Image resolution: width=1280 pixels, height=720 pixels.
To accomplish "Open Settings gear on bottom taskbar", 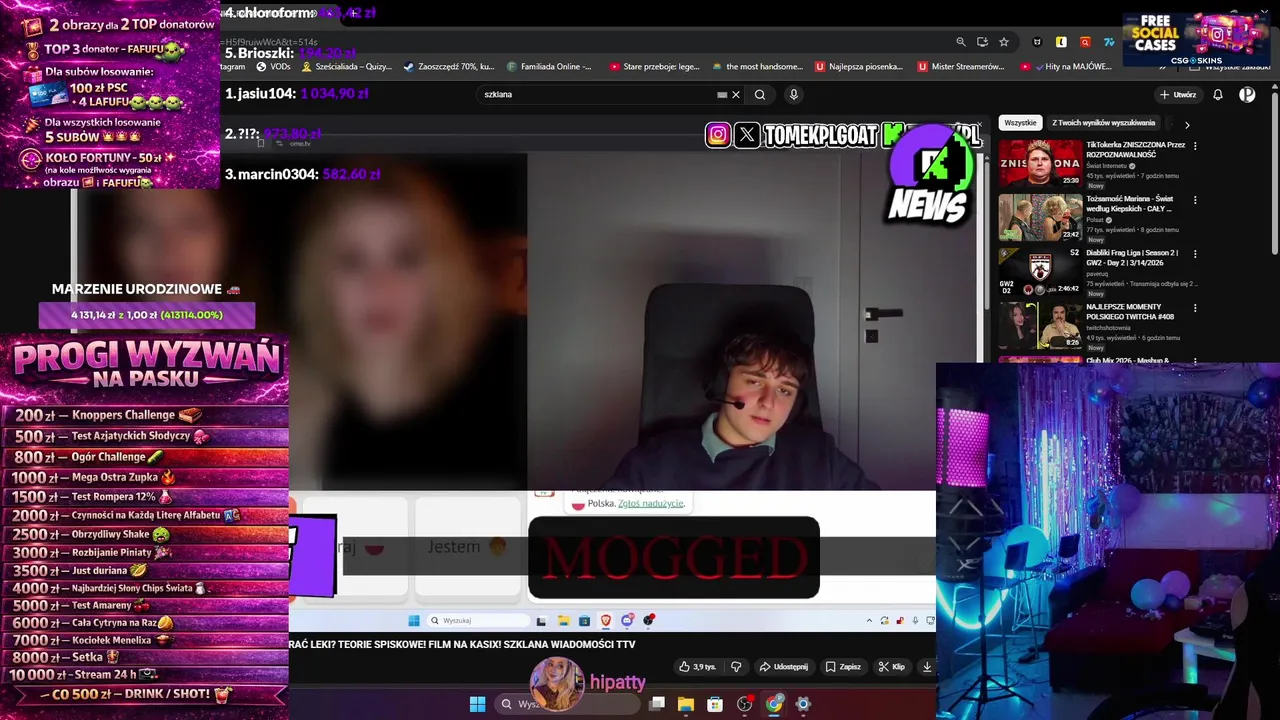I will pos(803,704).
